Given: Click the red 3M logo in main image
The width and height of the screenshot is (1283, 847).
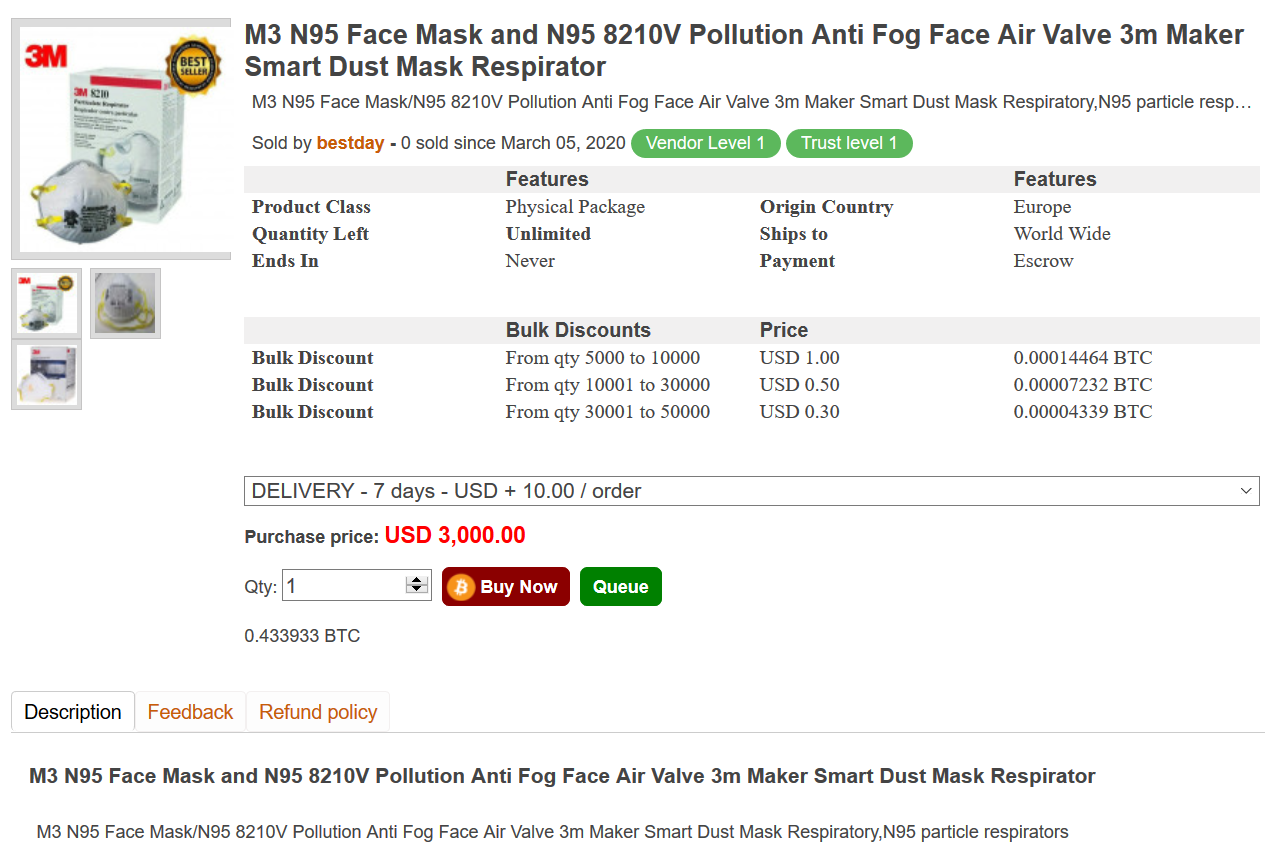Looking at the screenshot, I should tap(46, 56).
